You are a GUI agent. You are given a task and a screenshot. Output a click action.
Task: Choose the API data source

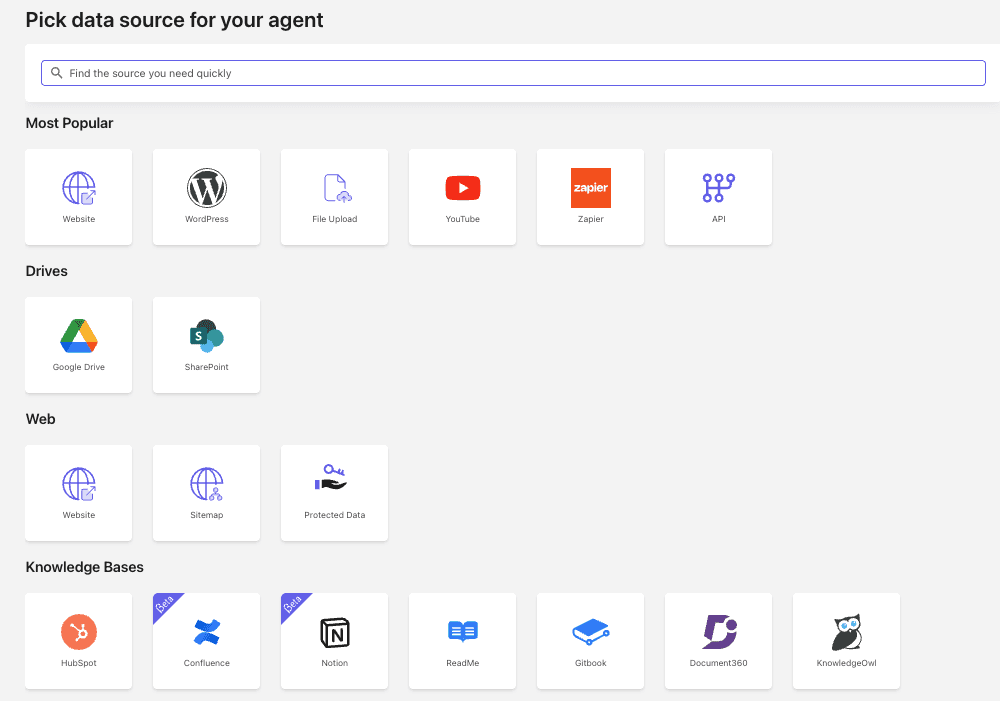(718, 197)
